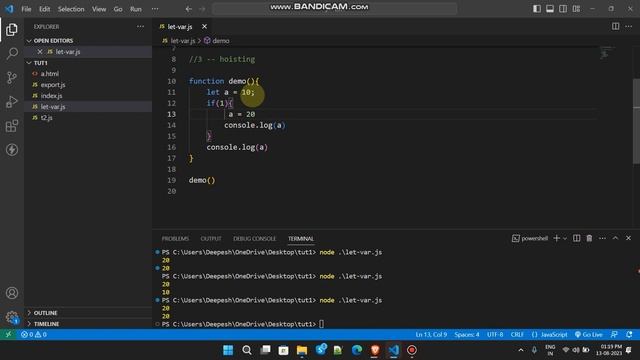Expand the Outline section
This screenshot has height=360, width=640.
(x=88, y=313)
